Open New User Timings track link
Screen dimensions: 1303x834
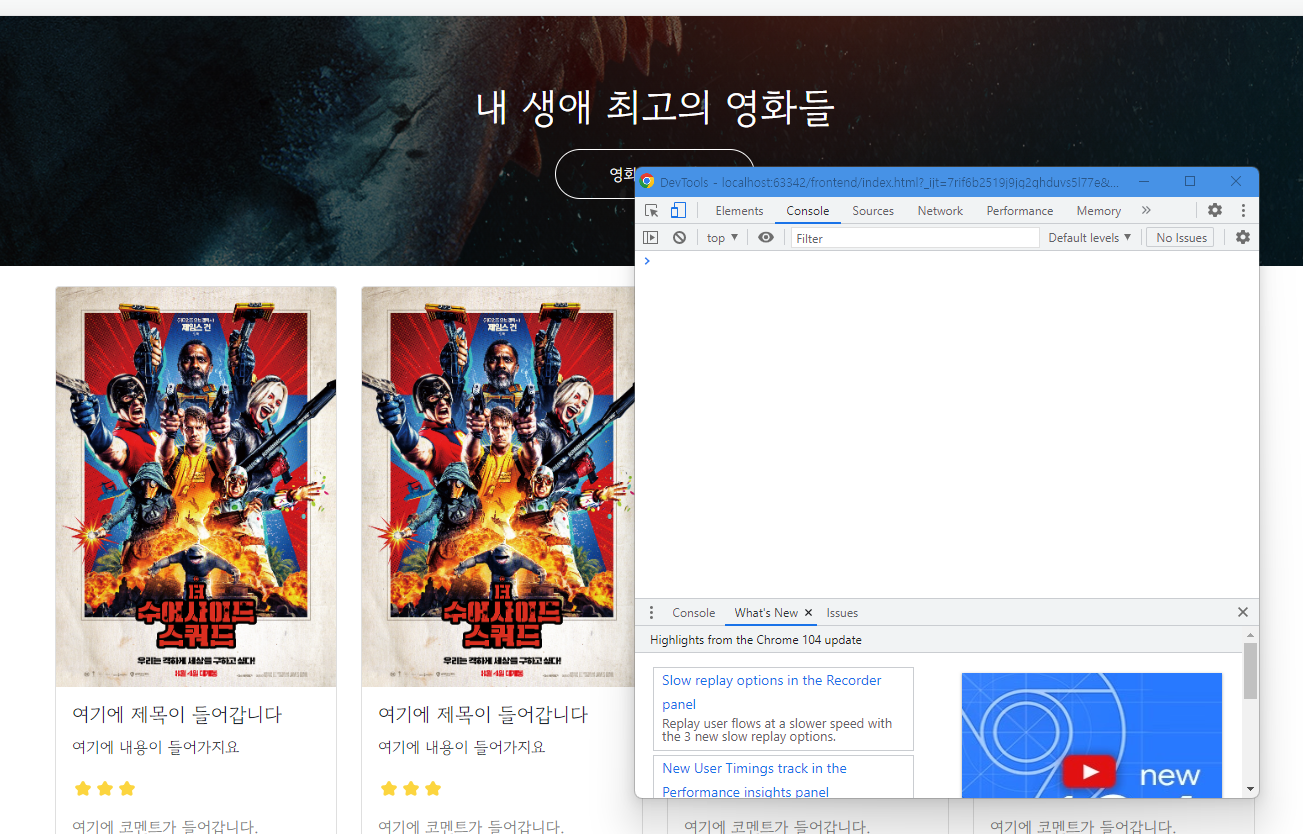[754, 780]
